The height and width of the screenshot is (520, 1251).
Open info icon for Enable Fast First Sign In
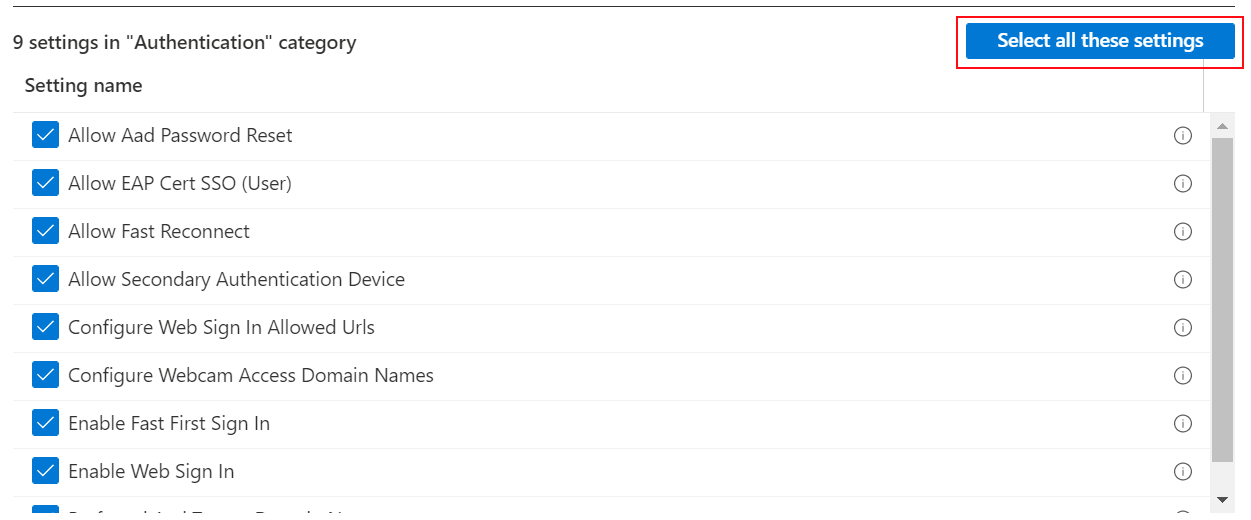click(x=1183, y=424)
